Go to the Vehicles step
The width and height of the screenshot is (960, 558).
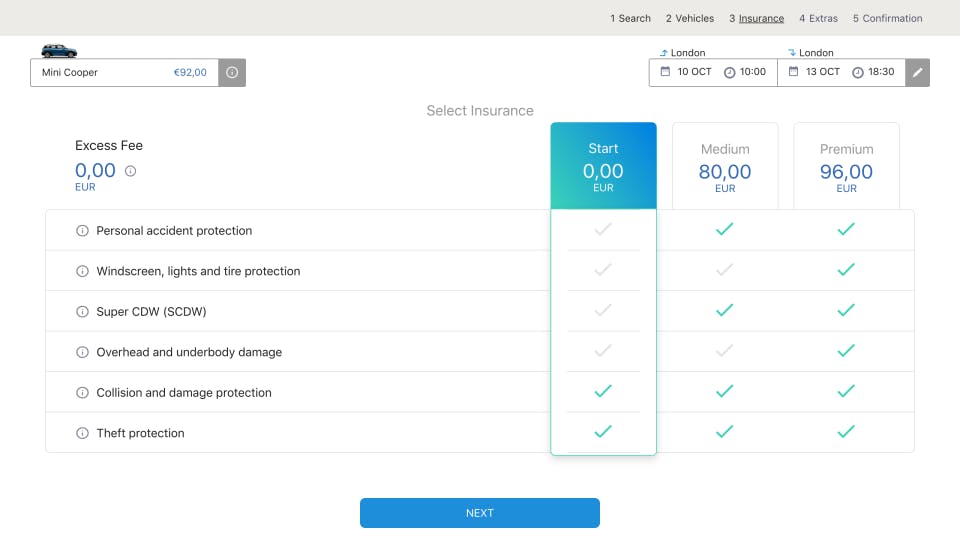(690, 18)
